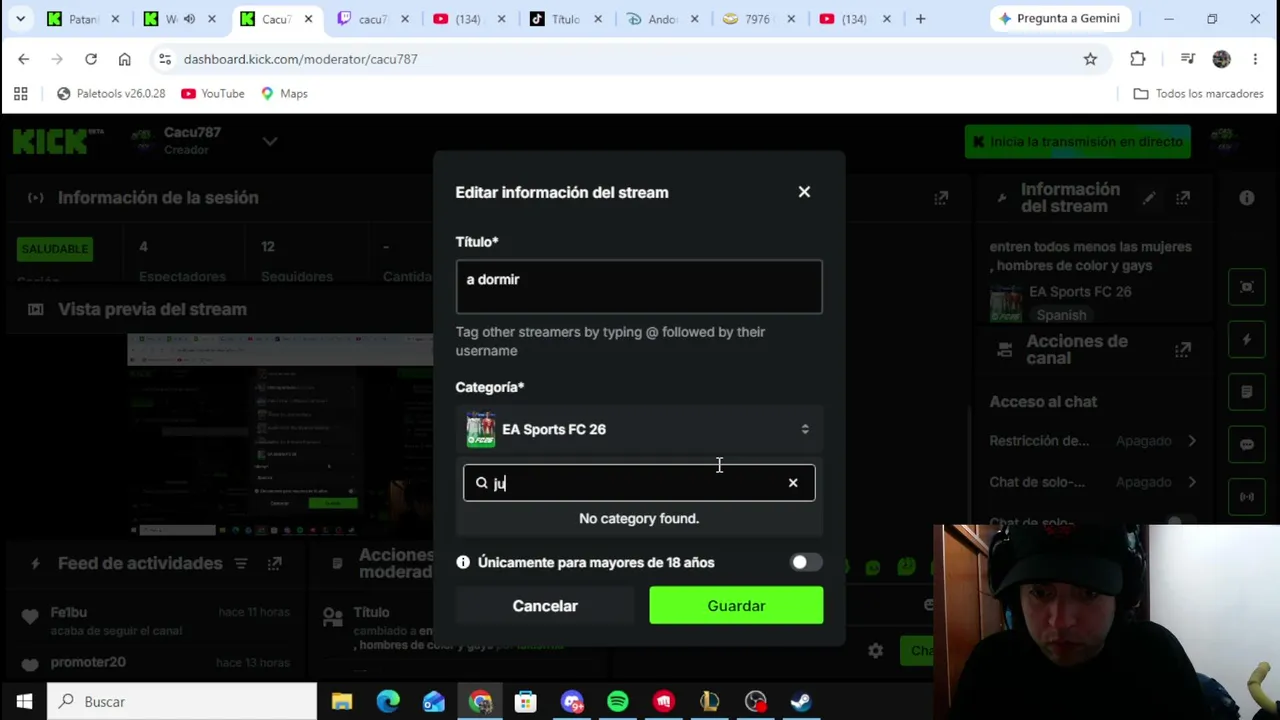Go back to the previous page
The image size is (1280, 720).
tap(24, 59)
